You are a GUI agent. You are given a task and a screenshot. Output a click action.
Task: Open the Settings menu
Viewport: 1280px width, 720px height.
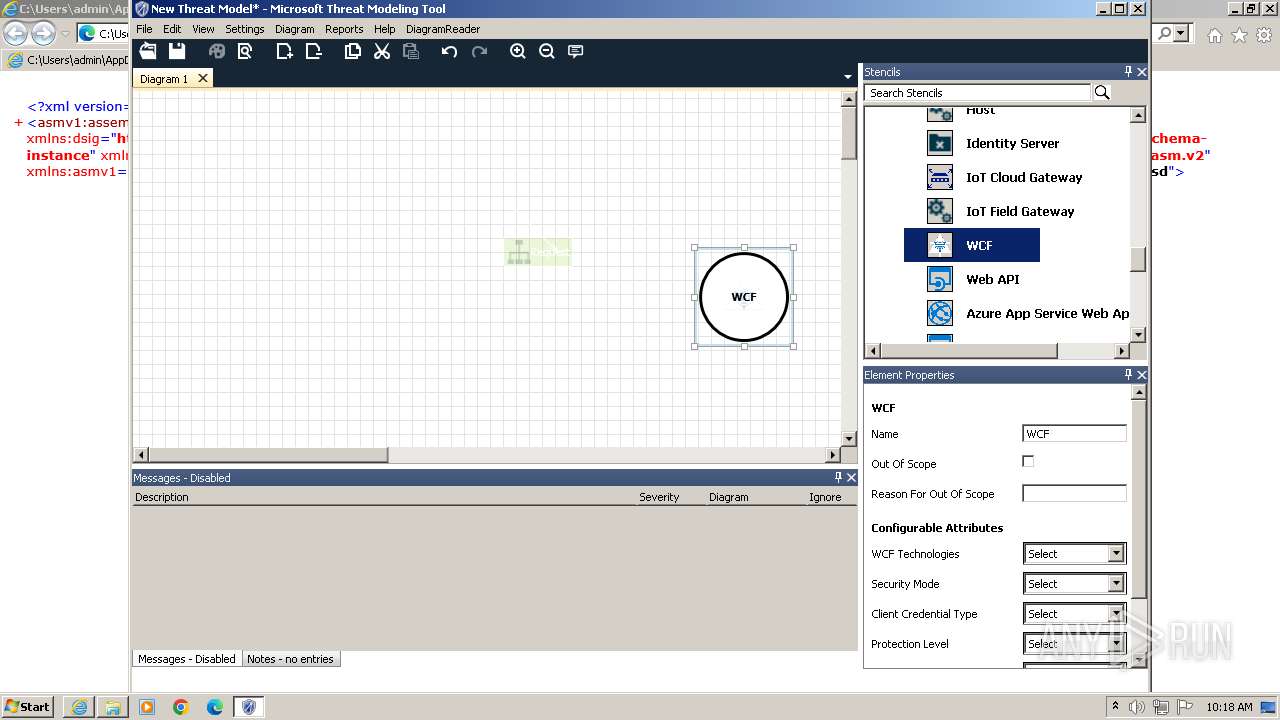(x=245, y=29)
